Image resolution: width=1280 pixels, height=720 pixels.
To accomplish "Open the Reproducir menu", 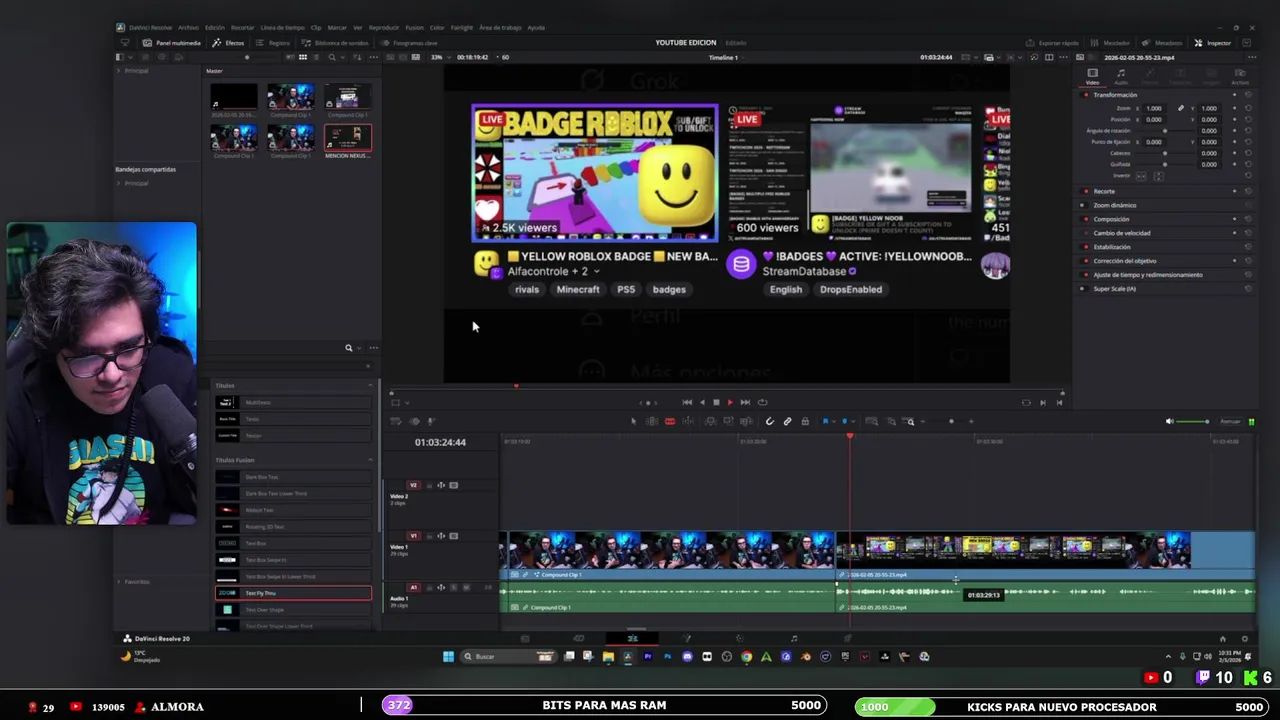I will click(384, 28).
